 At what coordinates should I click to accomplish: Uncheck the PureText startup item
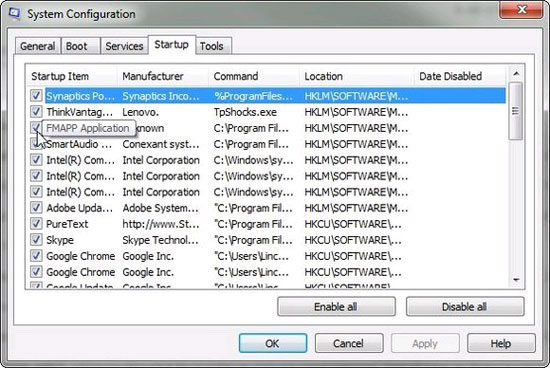[36, 223]
